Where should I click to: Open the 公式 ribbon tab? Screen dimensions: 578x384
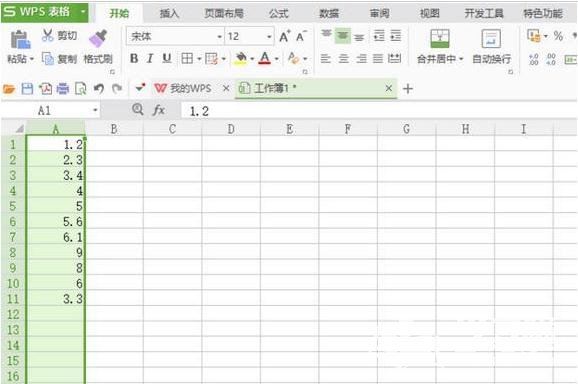pos(278,14)
